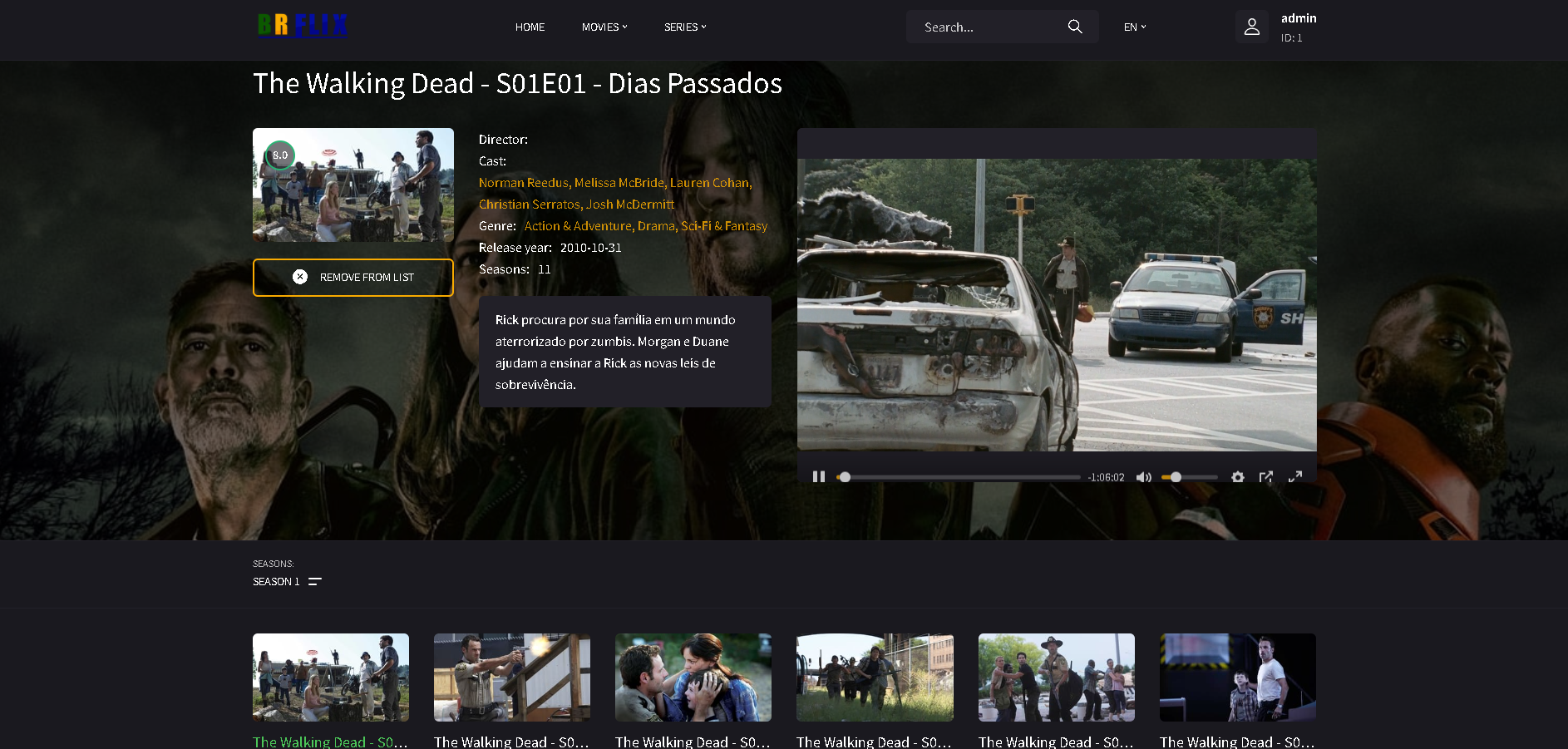
Task: Click the video frame area
Action: [x=1057, y=305]
